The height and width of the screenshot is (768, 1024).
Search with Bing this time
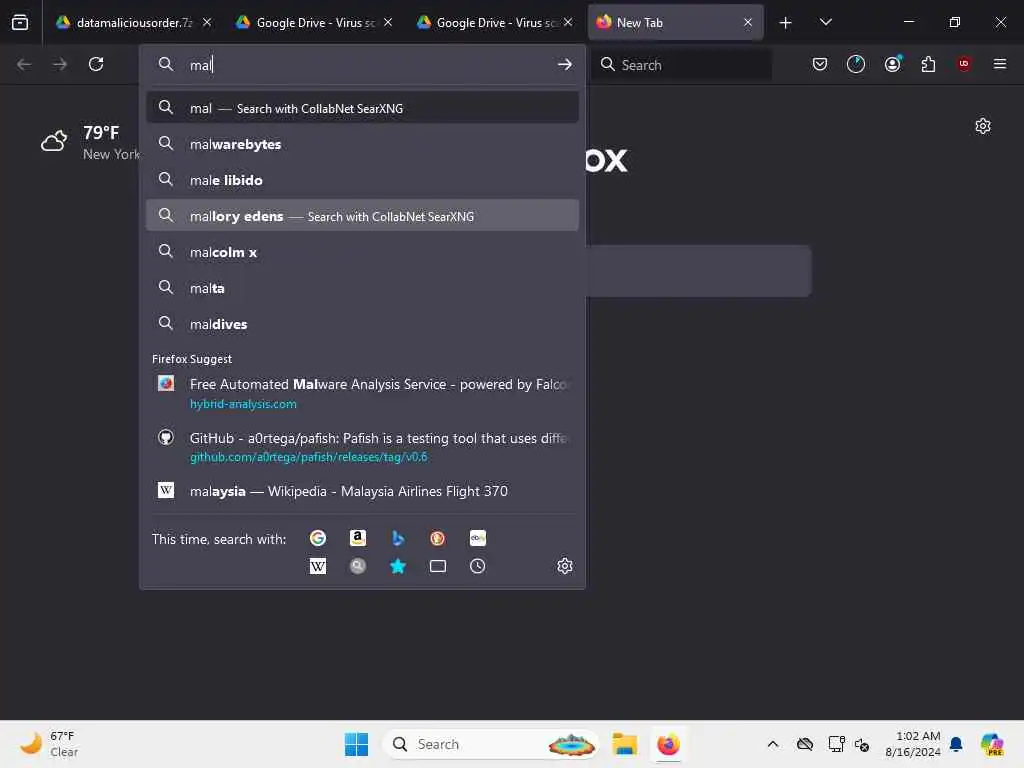pos(398,538)
